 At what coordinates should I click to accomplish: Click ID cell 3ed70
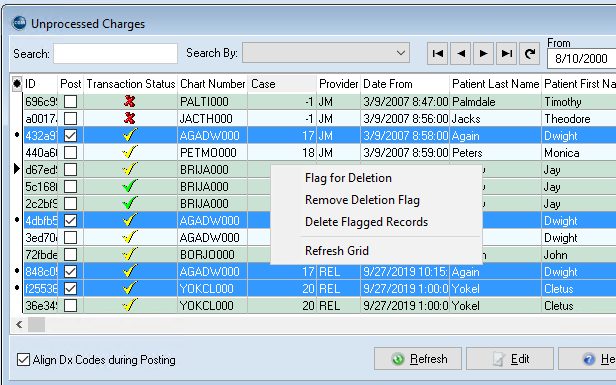tap(40, 238)
